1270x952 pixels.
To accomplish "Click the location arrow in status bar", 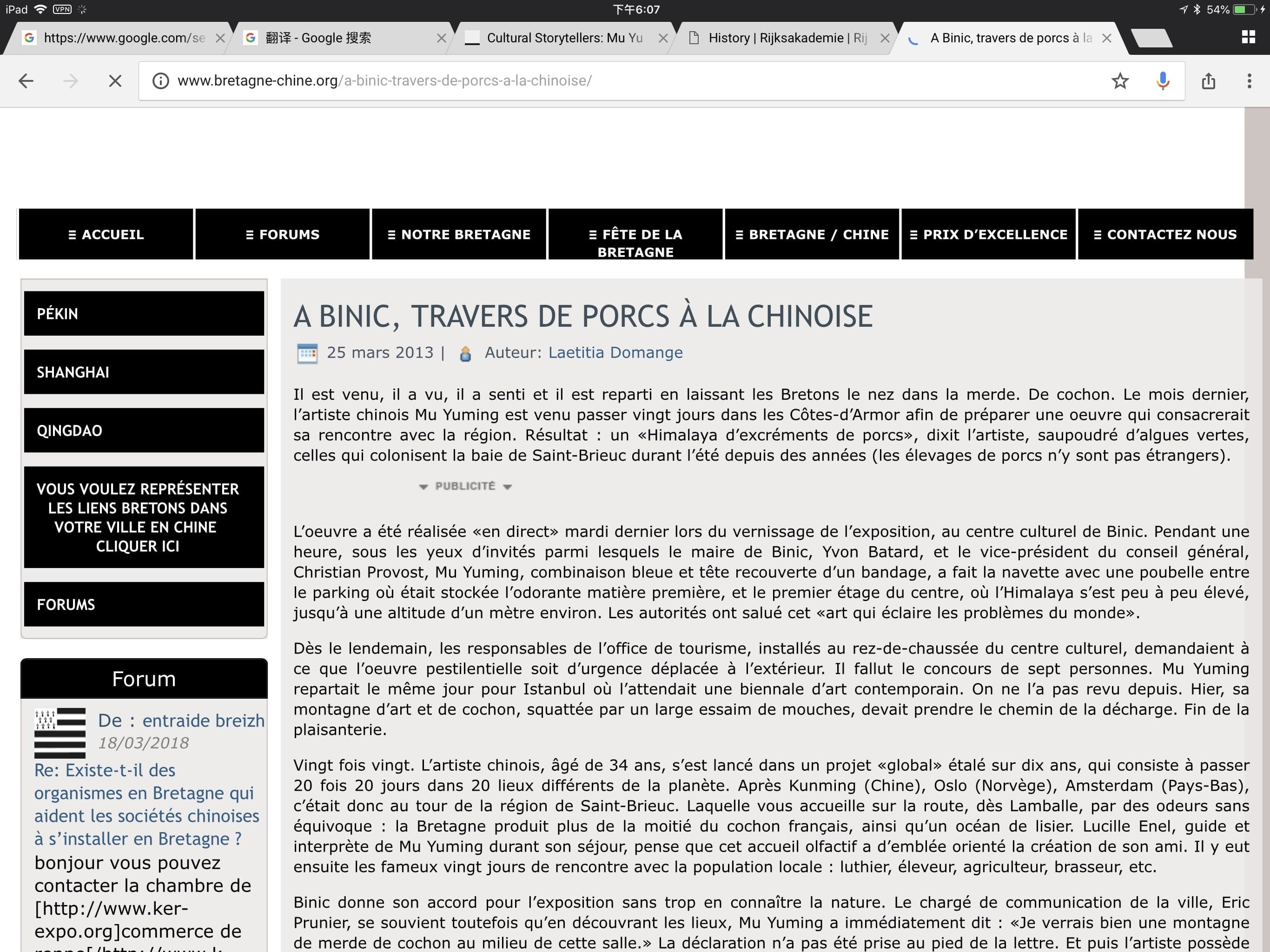I will [x=1184, y=10].
